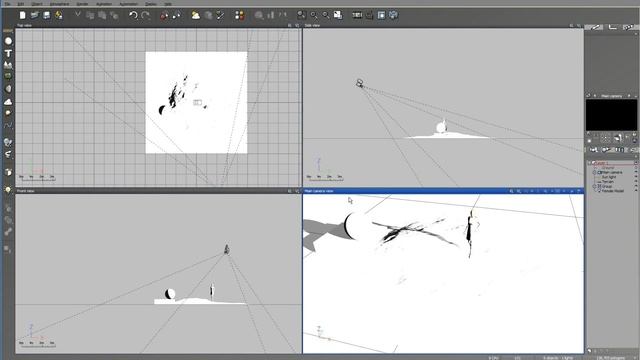640x360 pixels.
Task: Select first world browser tab above Layer 1
Action: [593, 150]
